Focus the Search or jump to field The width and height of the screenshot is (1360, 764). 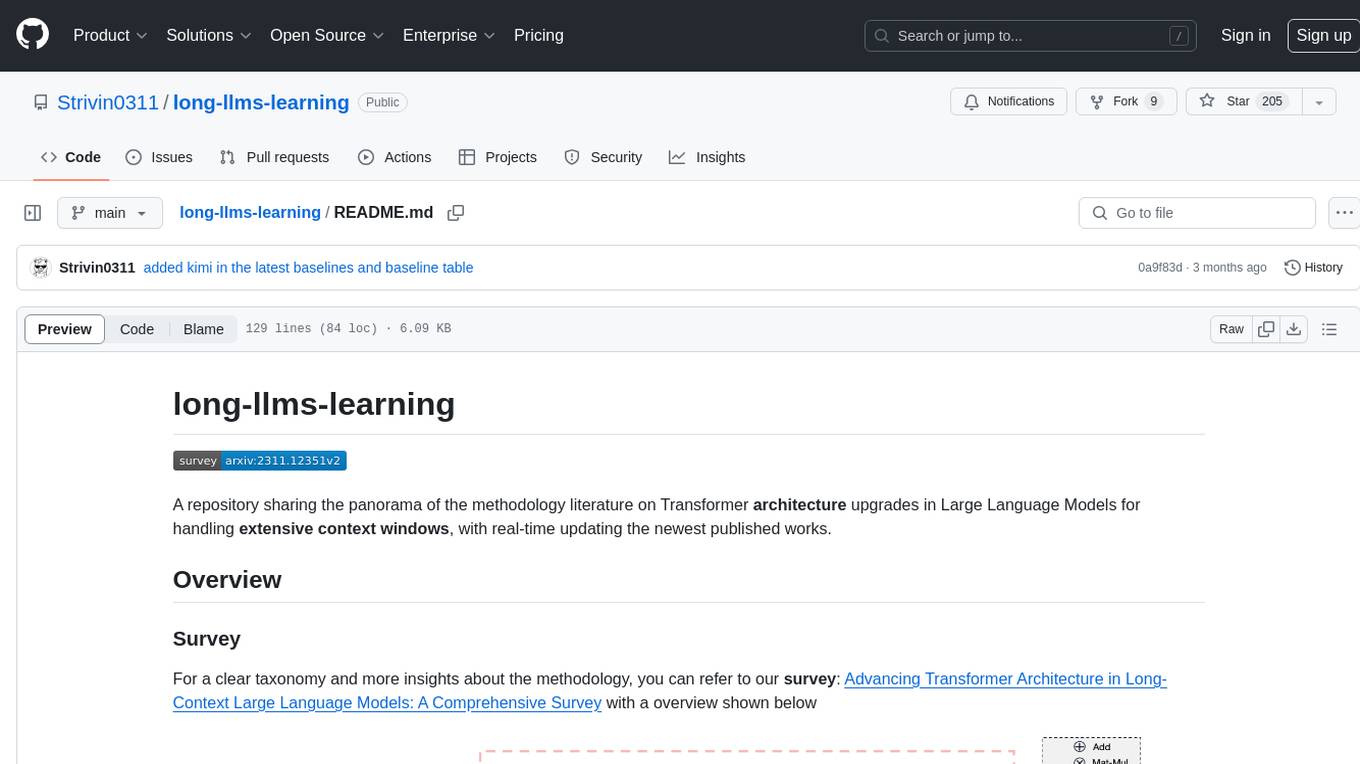click(x=1031, y=36)
